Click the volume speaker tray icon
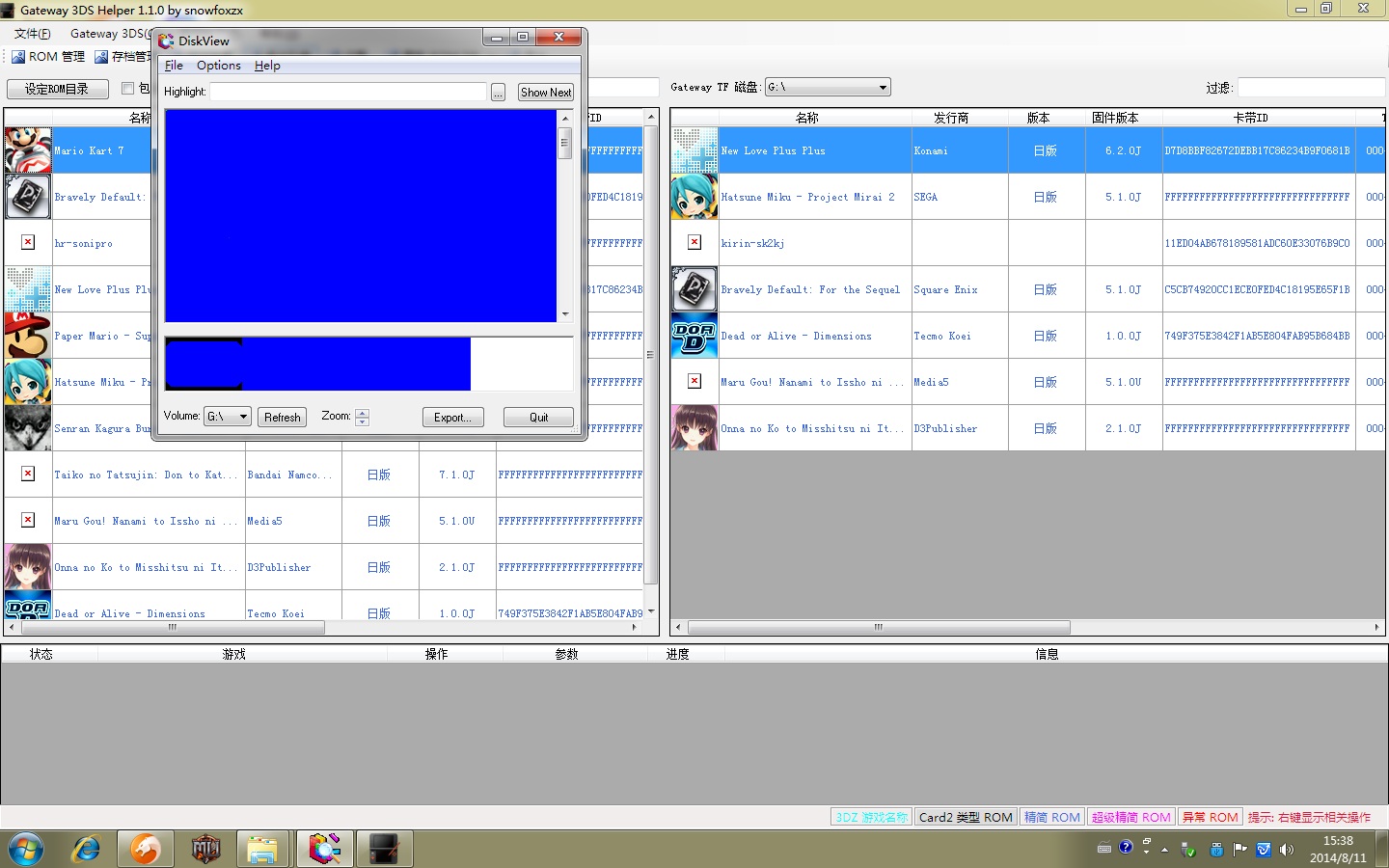Screen dimensions: 1389x868 coord(1287,850)
